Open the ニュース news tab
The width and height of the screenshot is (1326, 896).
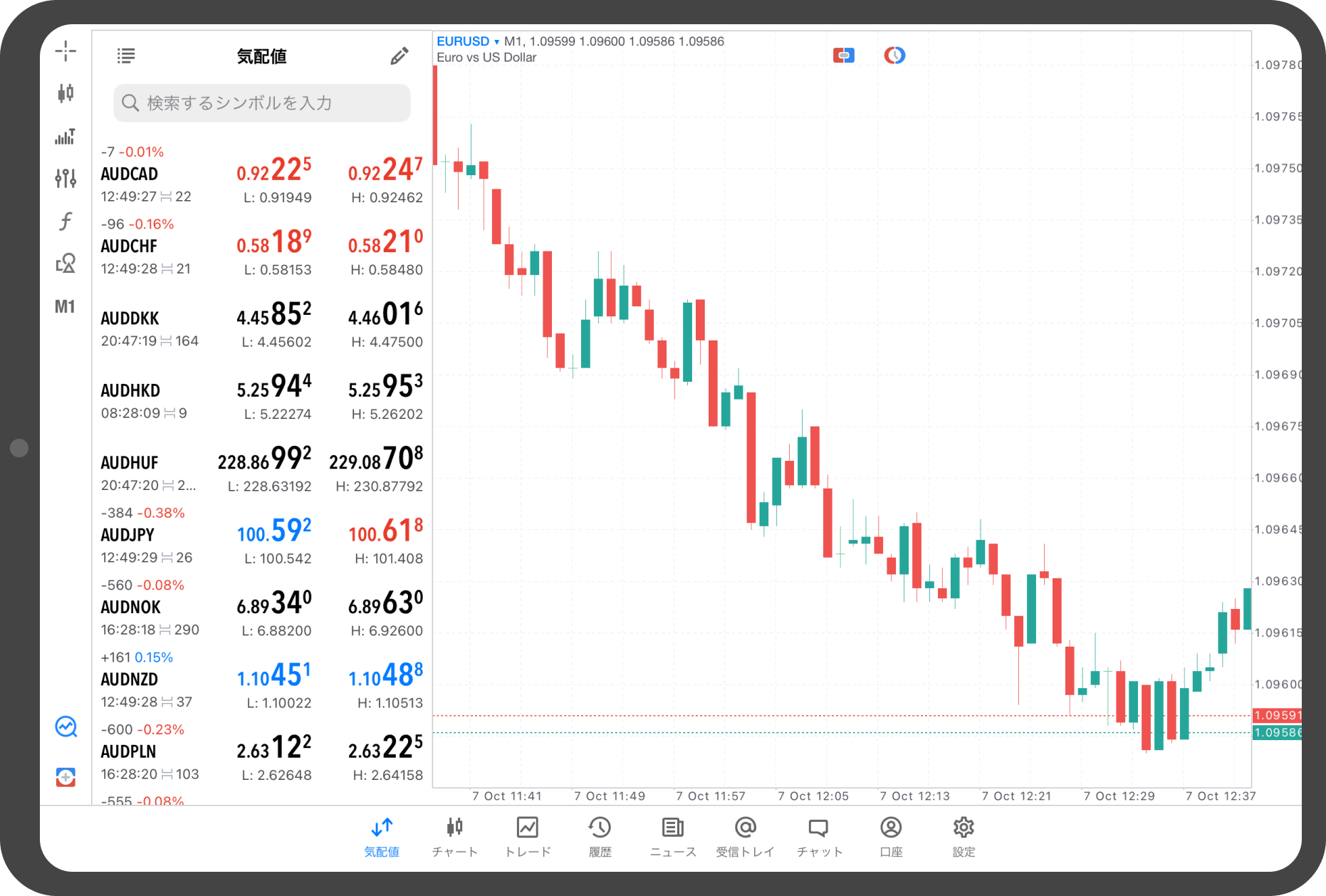(672, 838)
